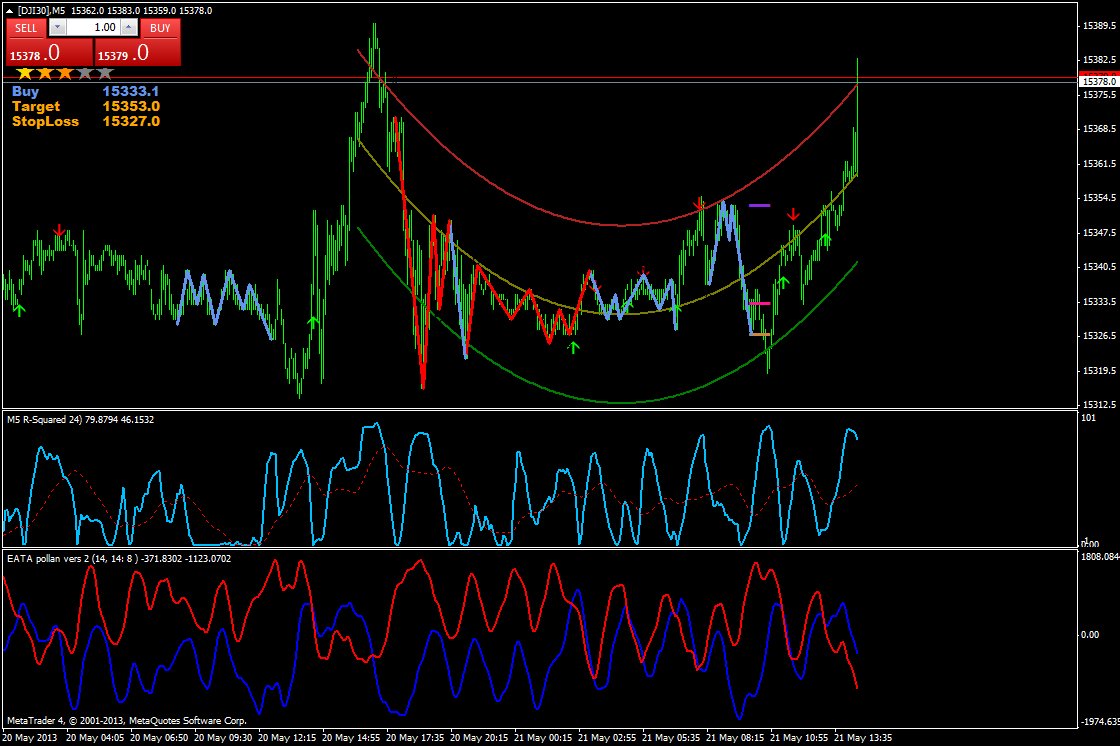Select the Buy 15333.1 signal label

[x=86, y=91]
